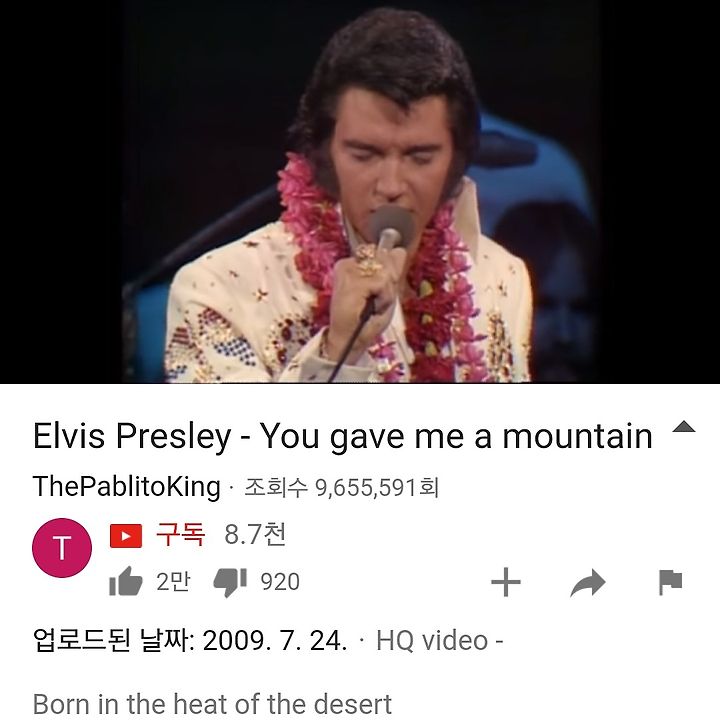Click the 구독 subscribe button
720x720 pixels.
180,534
